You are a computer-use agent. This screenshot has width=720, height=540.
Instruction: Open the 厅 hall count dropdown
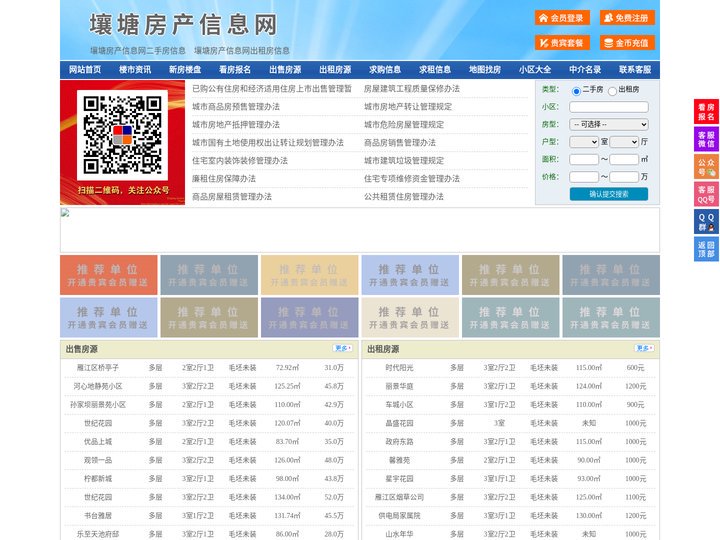click(x=624, y=142)
